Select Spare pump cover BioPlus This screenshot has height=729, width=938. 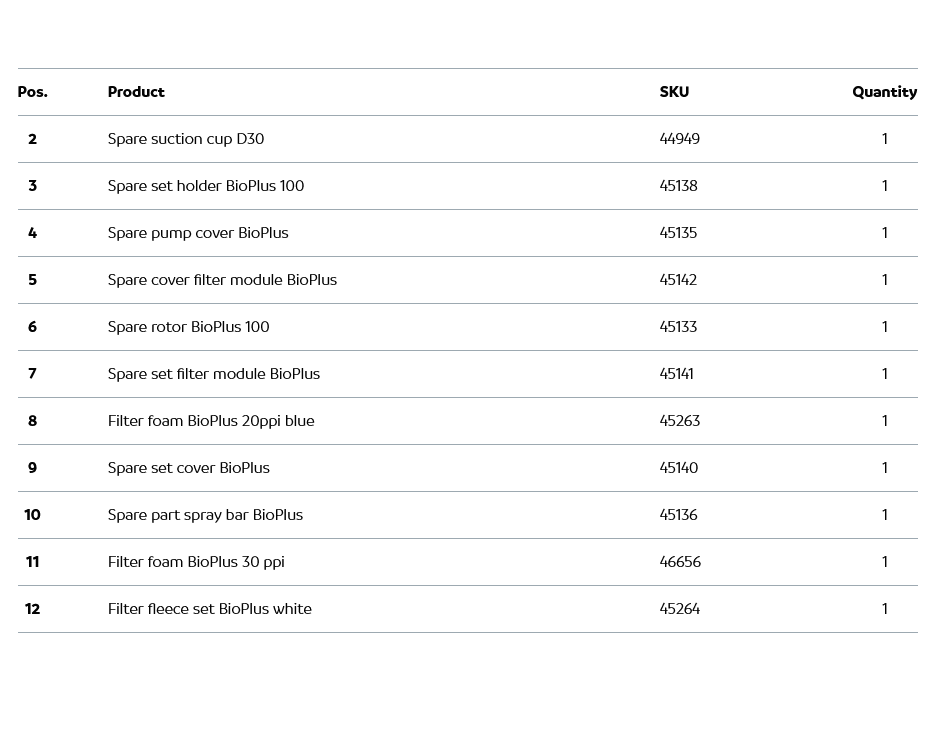coord(198,233)
